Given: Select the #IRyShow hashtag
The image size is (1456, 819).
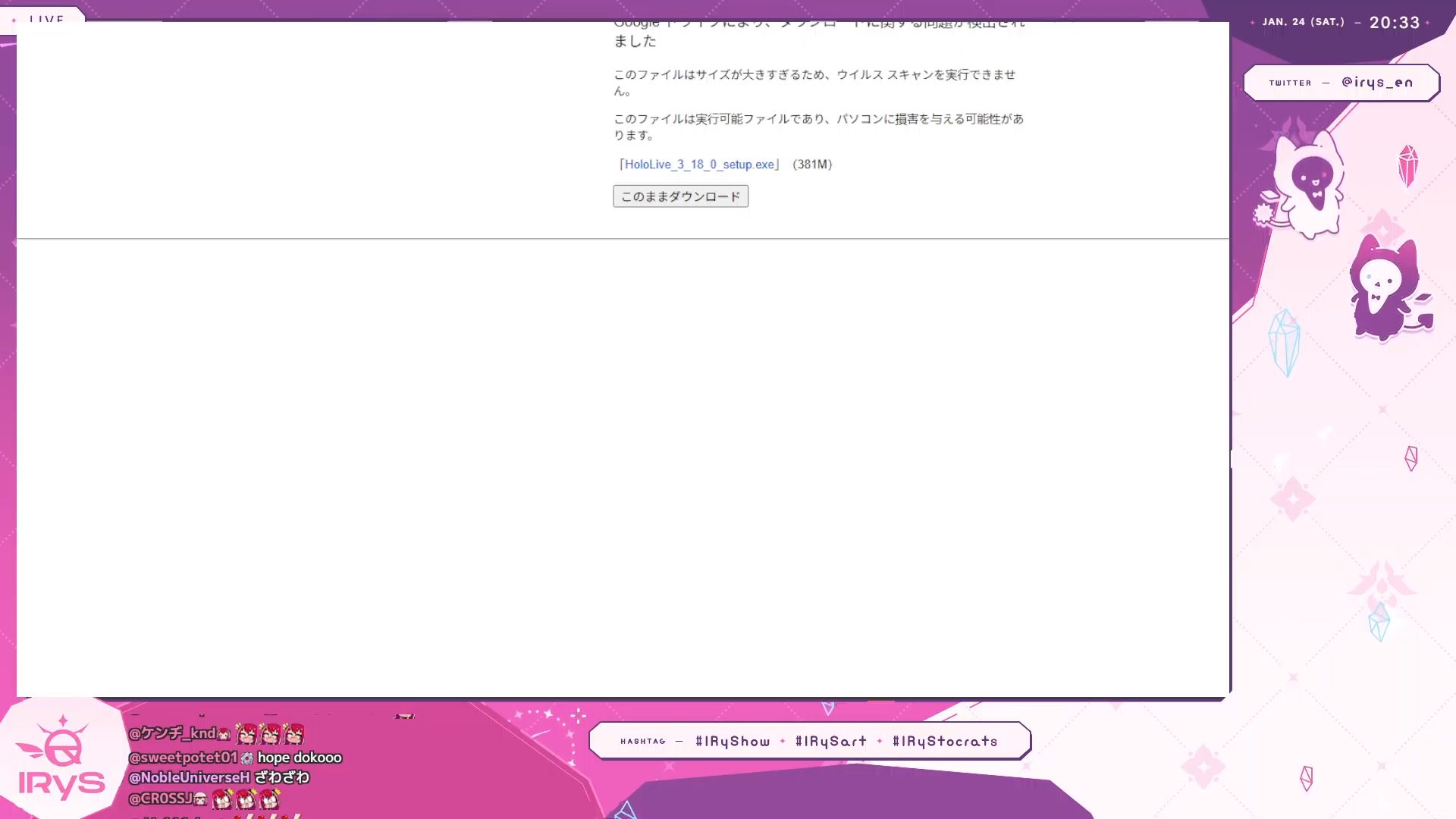Looking at the screenshot, I should [x=732, y=742].
